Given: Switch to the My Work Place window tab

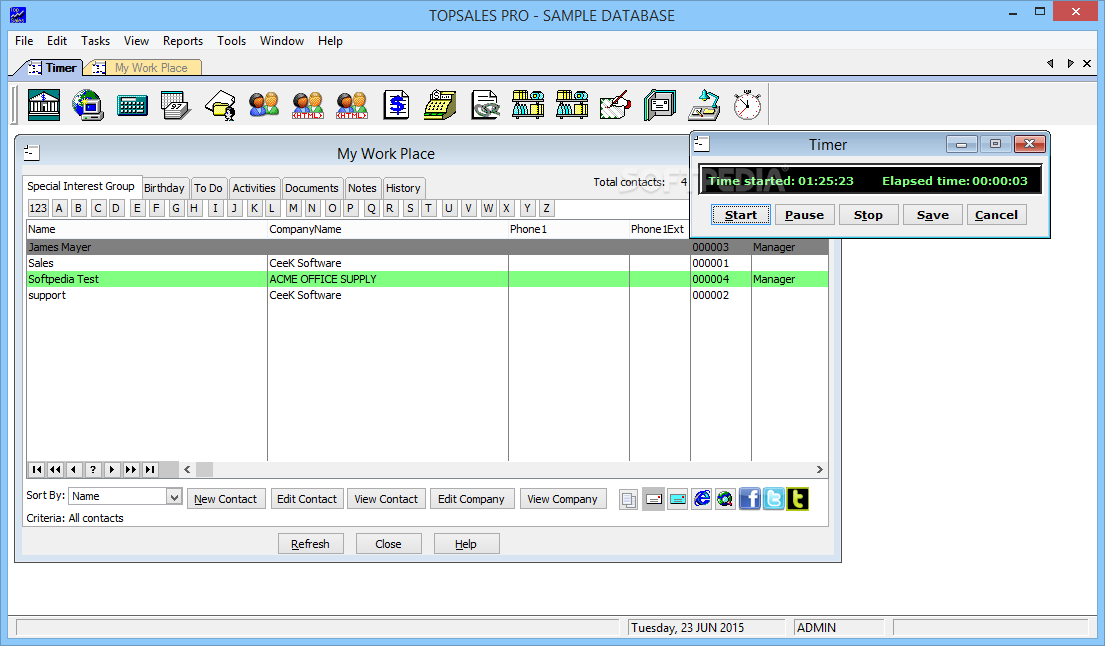Looking at the screenshot, I should [143, 68].
